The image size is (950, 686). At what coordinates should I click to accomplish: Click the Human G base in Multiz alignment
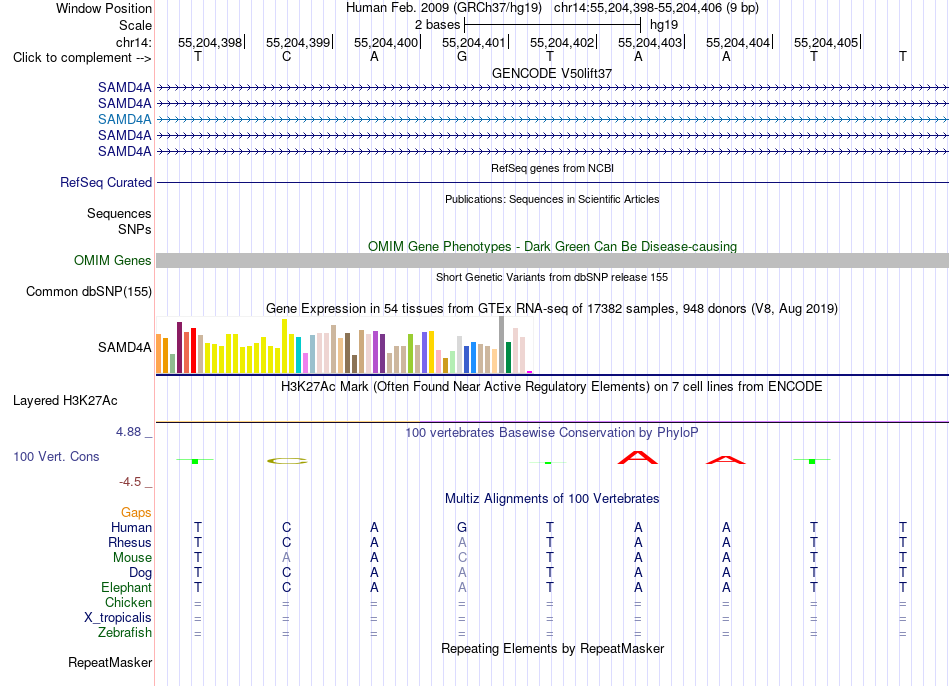(462, 527)
